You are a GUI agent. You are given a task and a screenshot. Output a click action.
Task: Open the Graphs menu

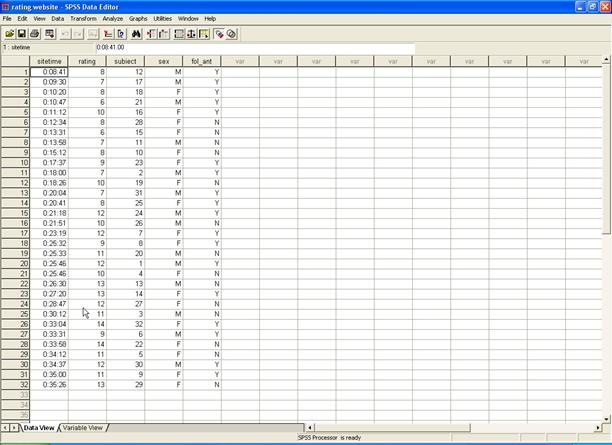tap(138, 19)
